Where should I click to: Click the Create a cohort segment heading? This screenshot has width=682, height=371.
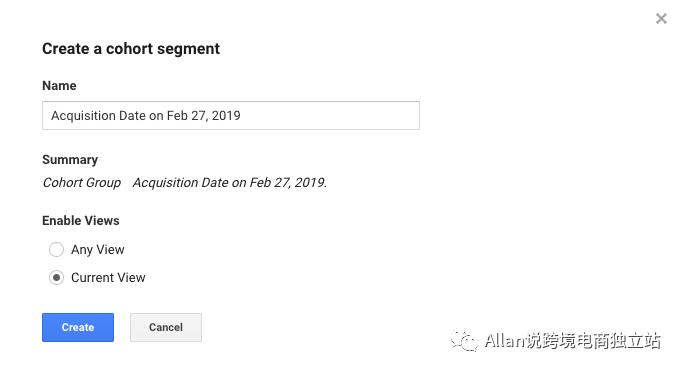(131, 49)
